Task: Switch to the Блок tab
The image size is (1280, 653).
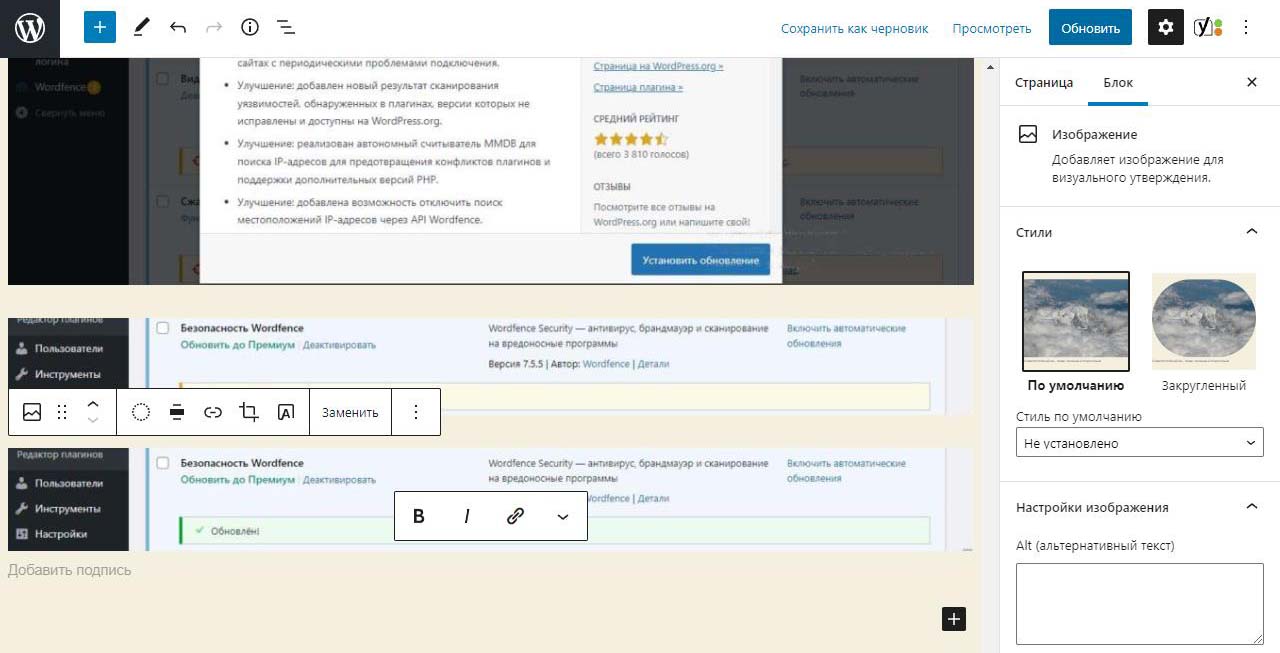Action: [1118, 82]
